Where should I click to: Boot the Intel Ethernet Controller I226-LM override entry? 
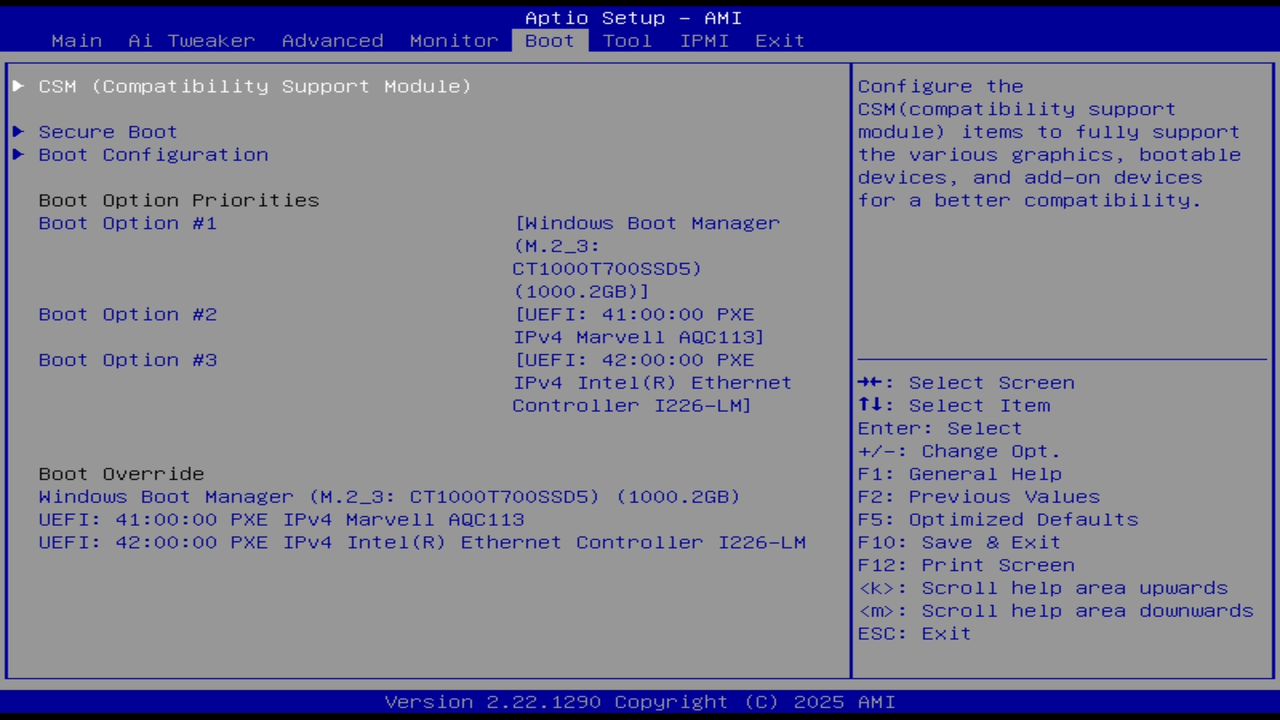point(422,542)
